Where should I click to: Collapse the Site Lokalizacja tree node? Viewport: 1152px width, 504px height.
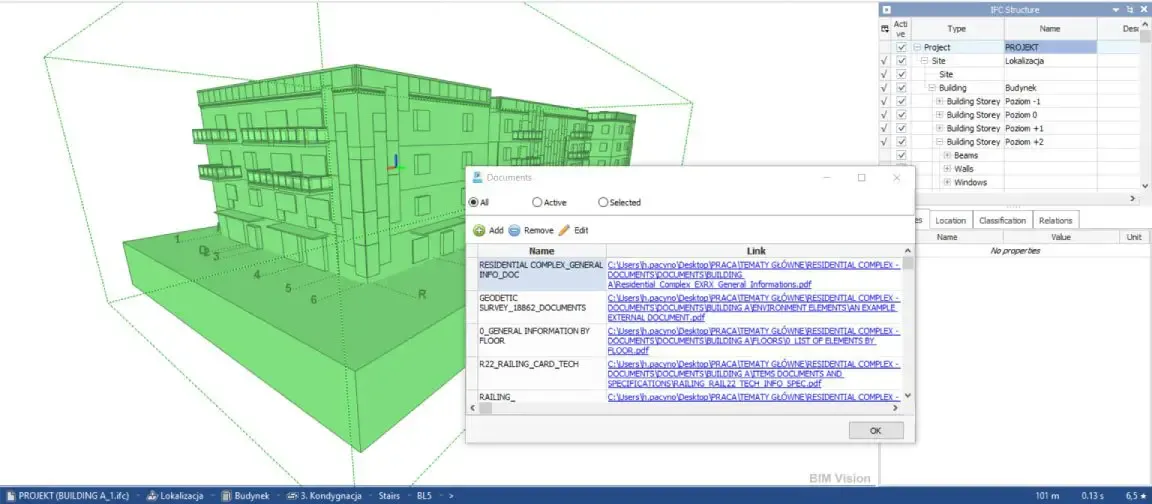tap(925, 61)
